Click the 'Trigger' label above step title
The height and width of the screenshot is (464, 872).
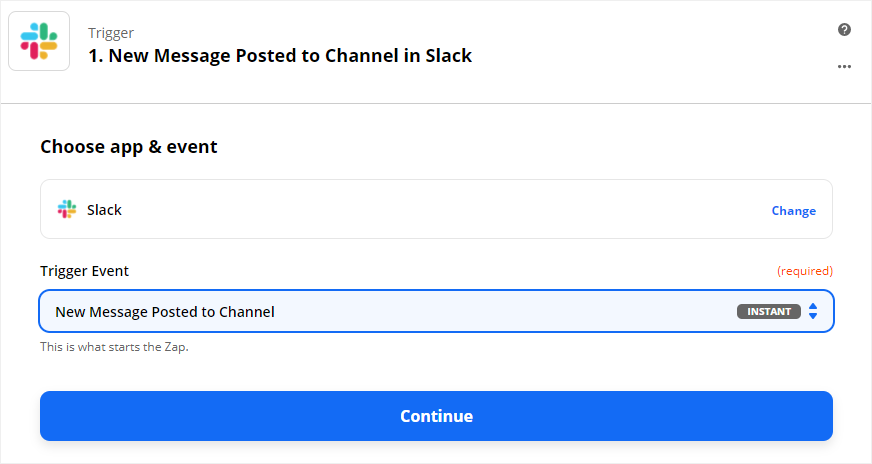pos(111,33)
